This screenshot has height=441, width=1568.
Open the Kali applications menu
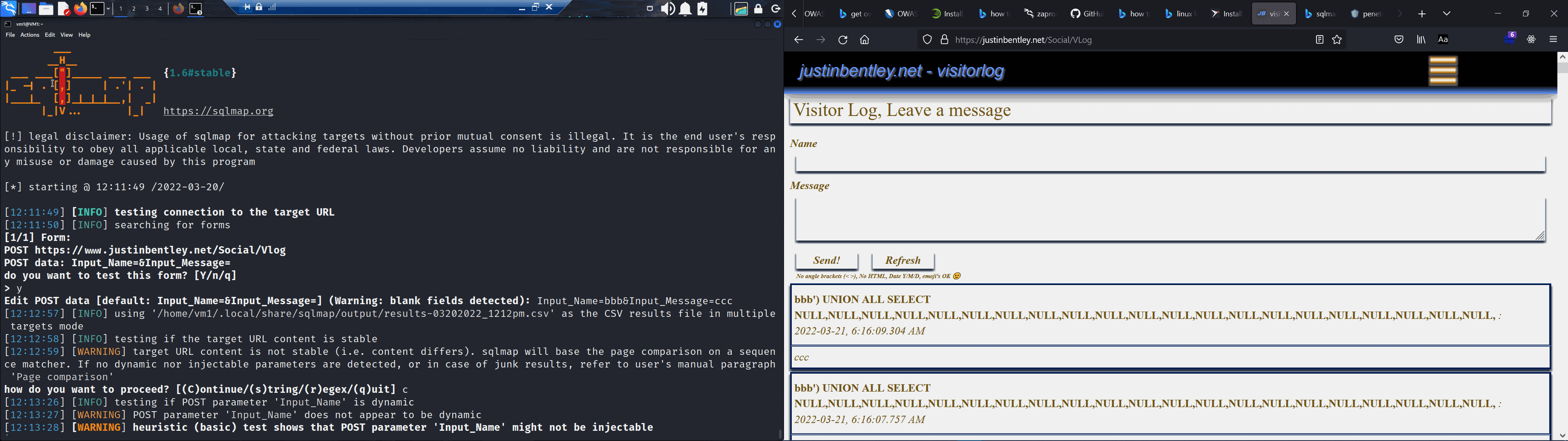click(9, 9)
